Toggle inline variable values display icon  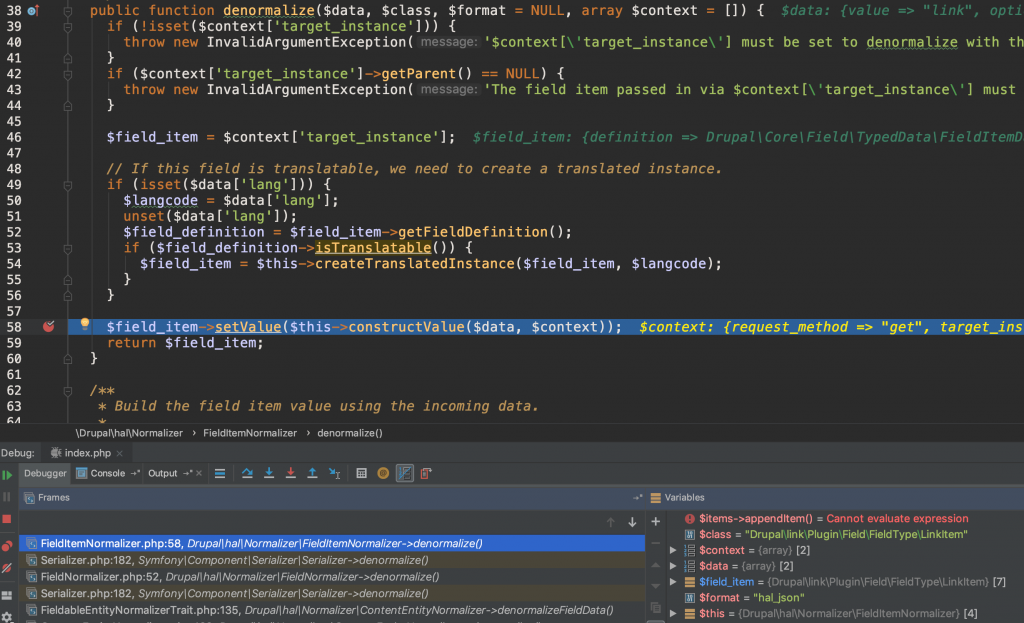pos(404,473)
